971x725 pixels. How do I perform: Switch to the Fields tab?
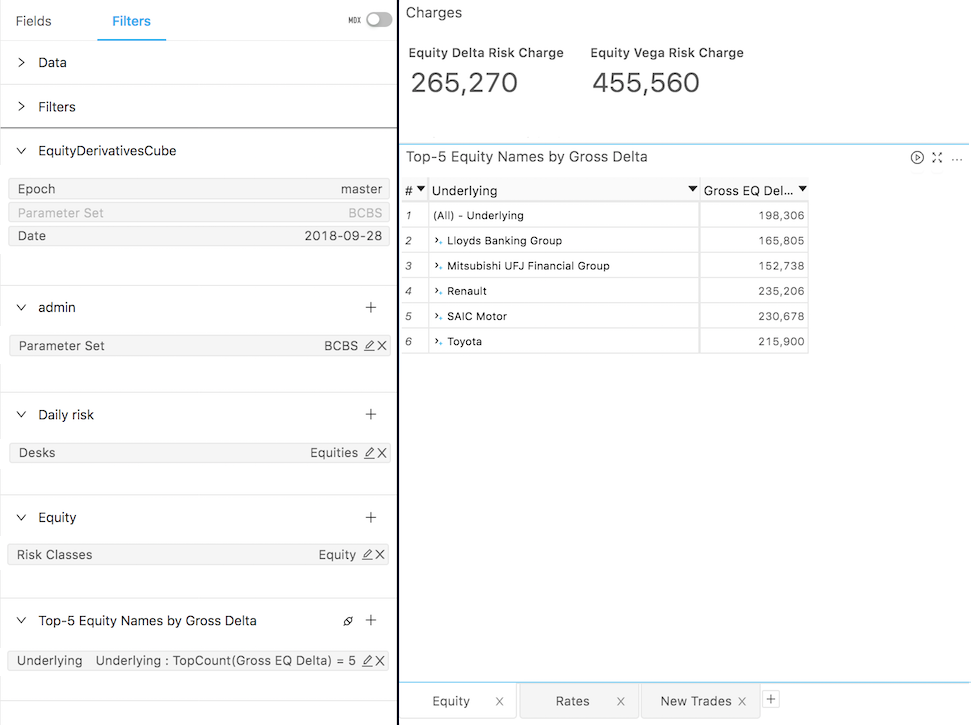tap(34, 21)
